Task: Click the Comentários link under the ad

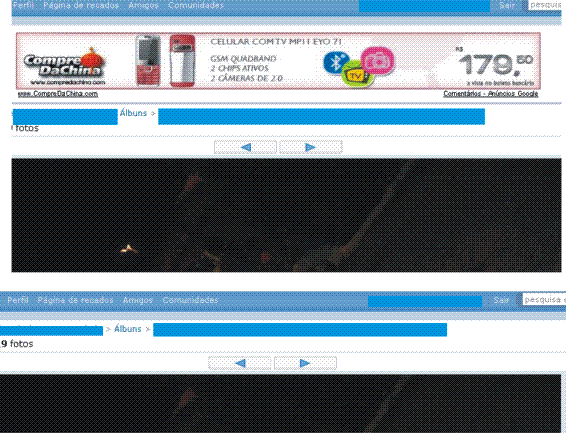Action: point(463,94)
